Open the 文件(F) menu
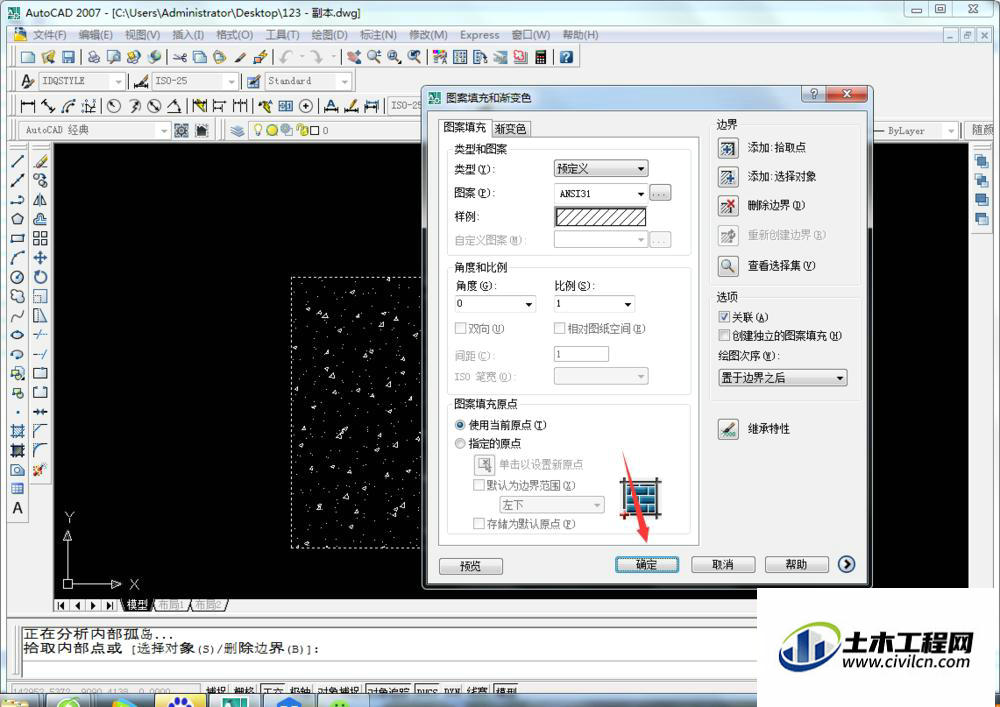Screen dimensions: 1000x707 [x=49, y=35]
